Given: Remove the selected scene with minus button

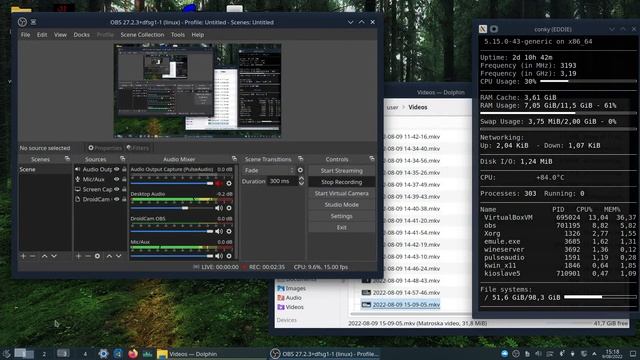Looking at the screenshot, I should pos(33,256).
